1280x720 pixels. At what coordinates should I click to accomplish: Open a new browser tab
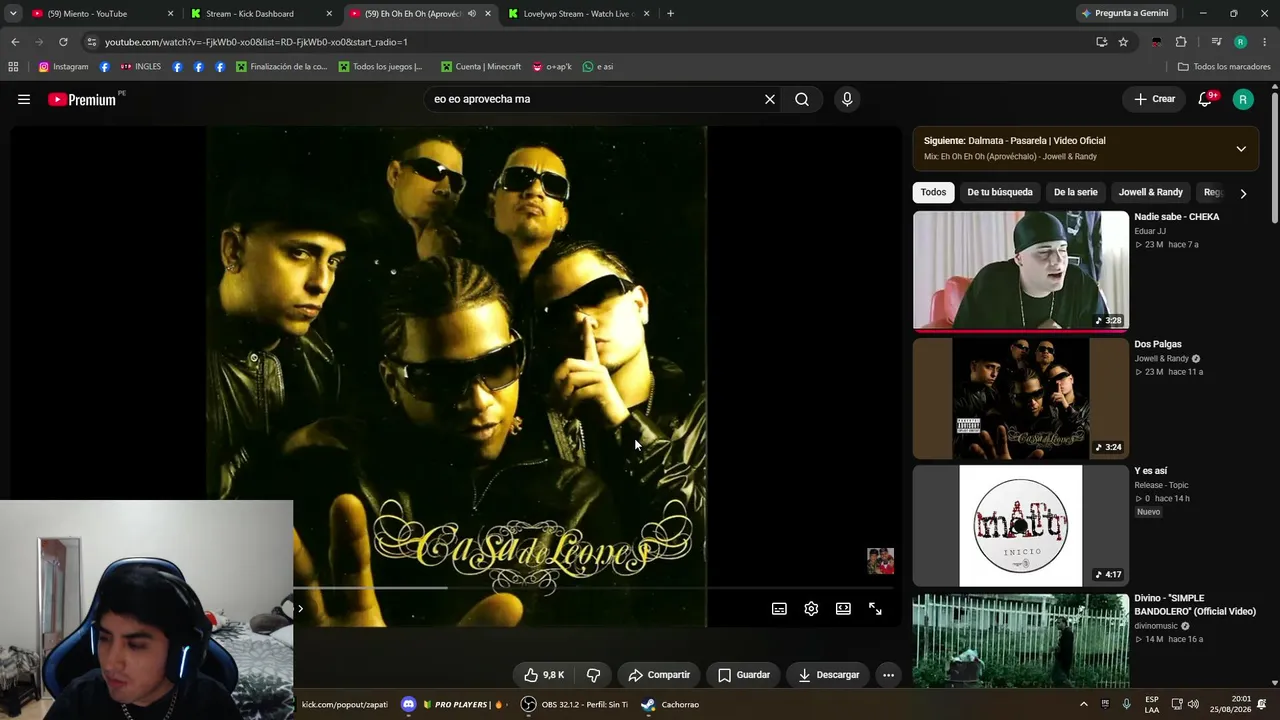[x=670, y=14]
